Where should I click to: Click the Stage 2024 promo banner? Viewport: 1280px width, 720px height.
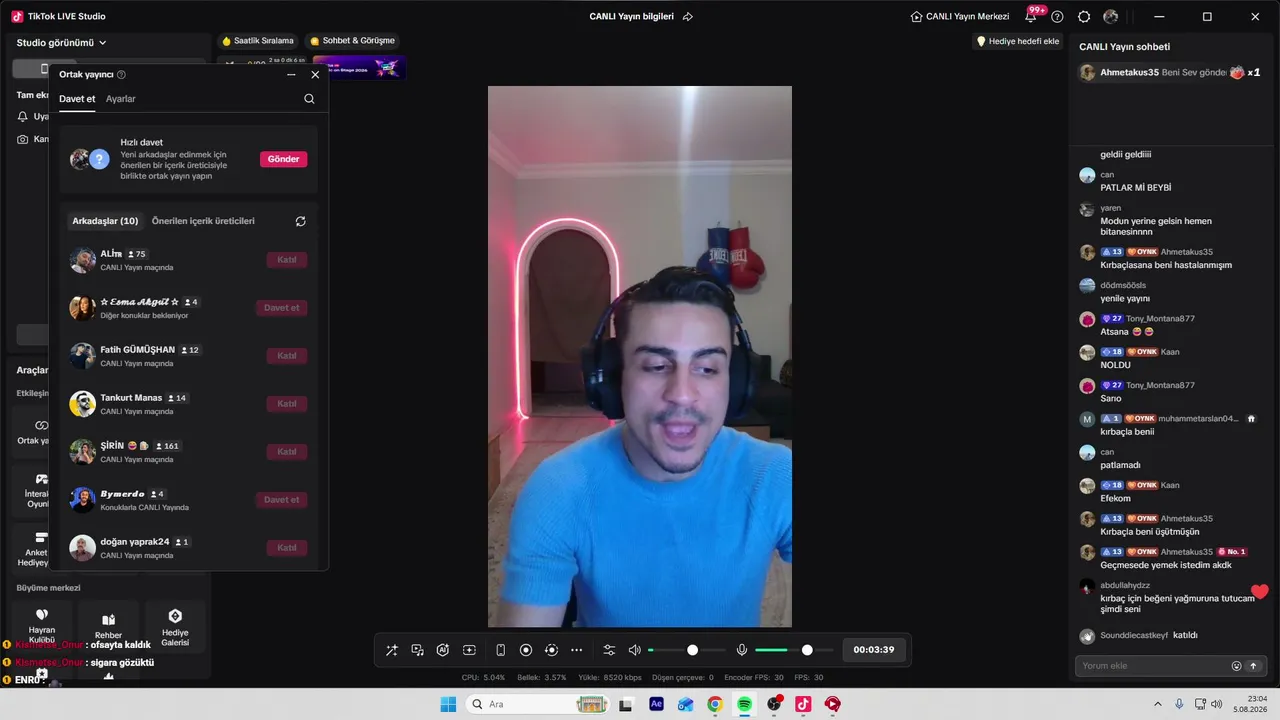click(x=359, y=67)
